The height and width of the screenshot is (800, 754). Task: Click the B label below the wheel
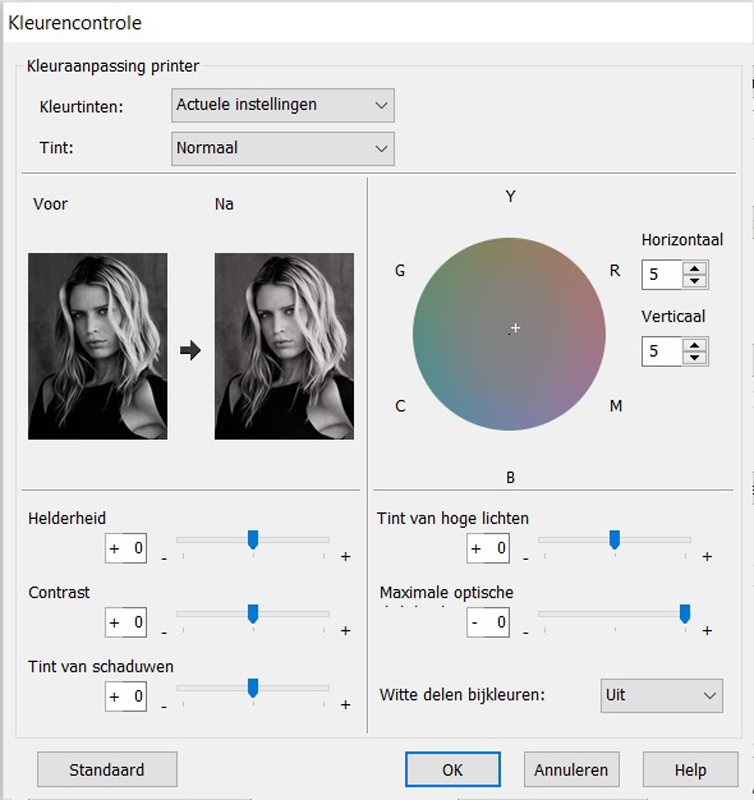pos(510,478)
